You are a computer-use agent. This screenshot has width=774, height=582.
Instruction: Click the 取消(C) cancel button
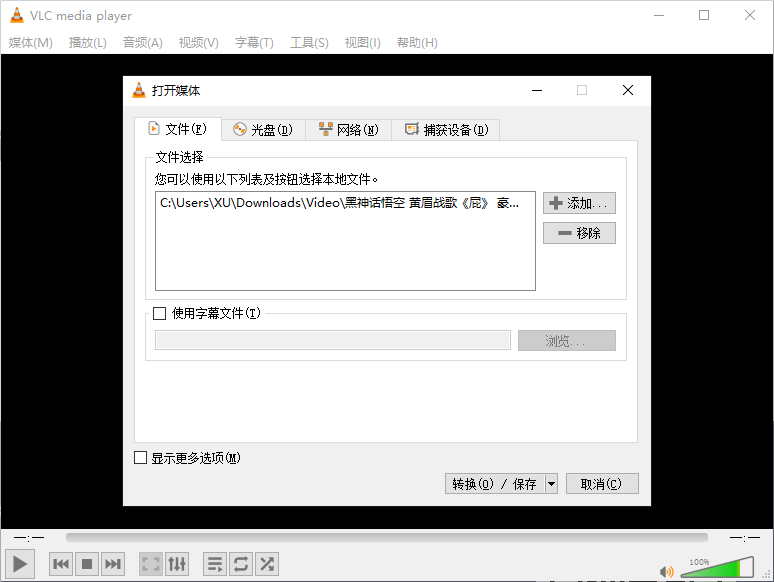tap(602, 484)
